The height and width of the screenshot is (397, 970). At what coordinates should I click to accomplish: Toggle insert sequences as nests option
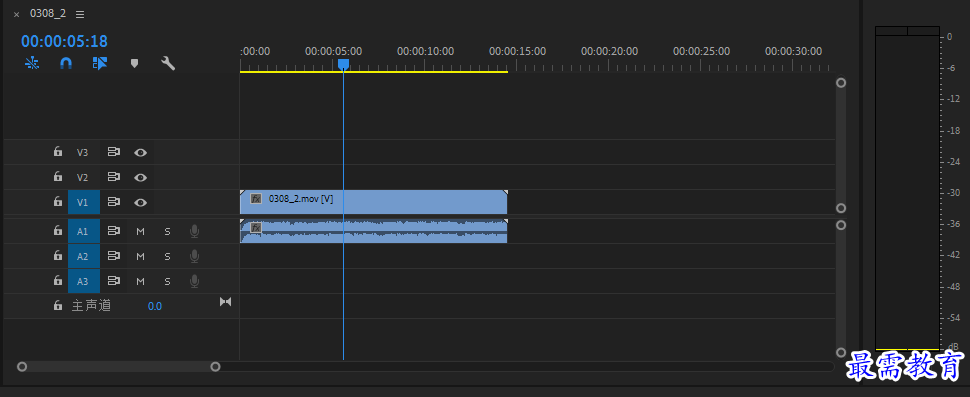click(x=32, y=63)
